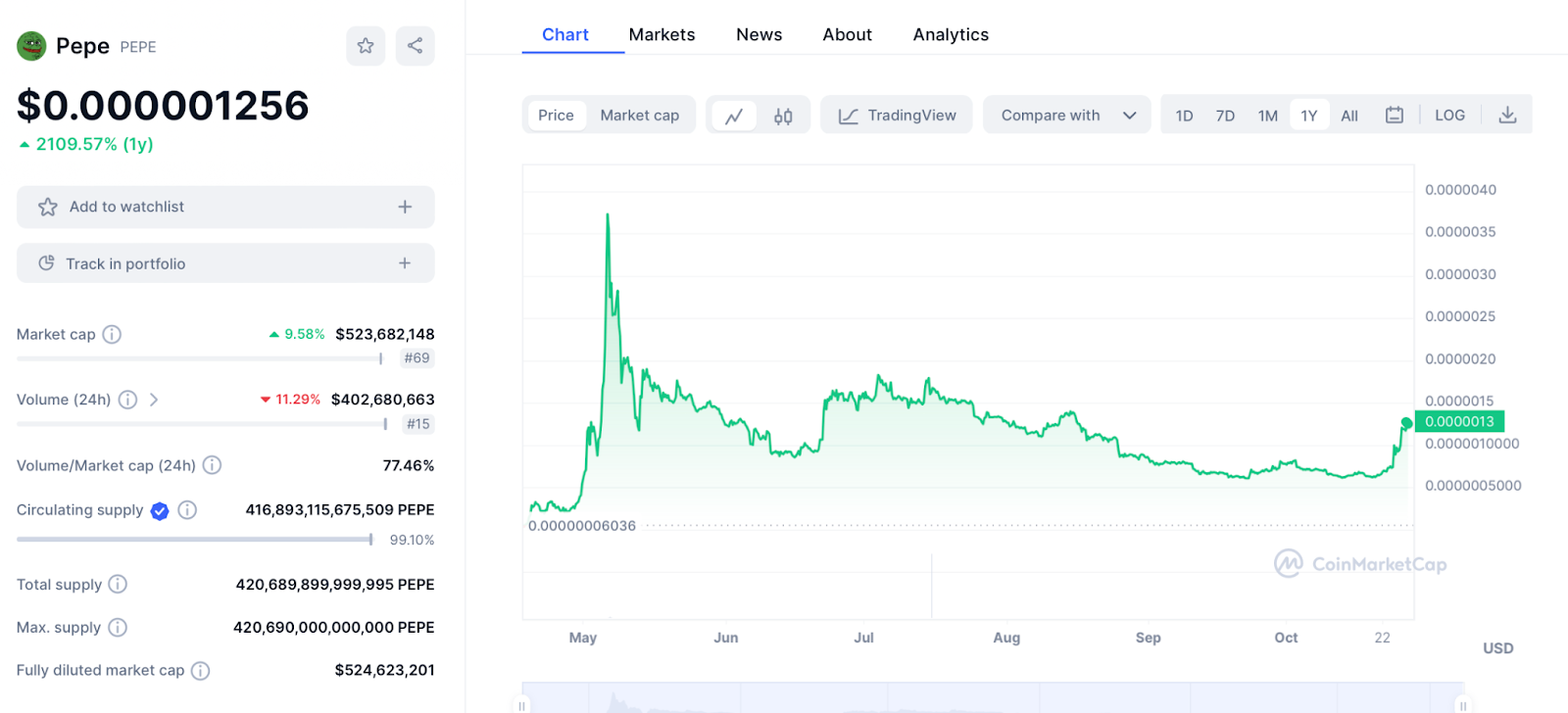Image resolution: width=1568 pixels, height=713 pixels.
Task: Open the About tab
Action: (x=848, y=34)
